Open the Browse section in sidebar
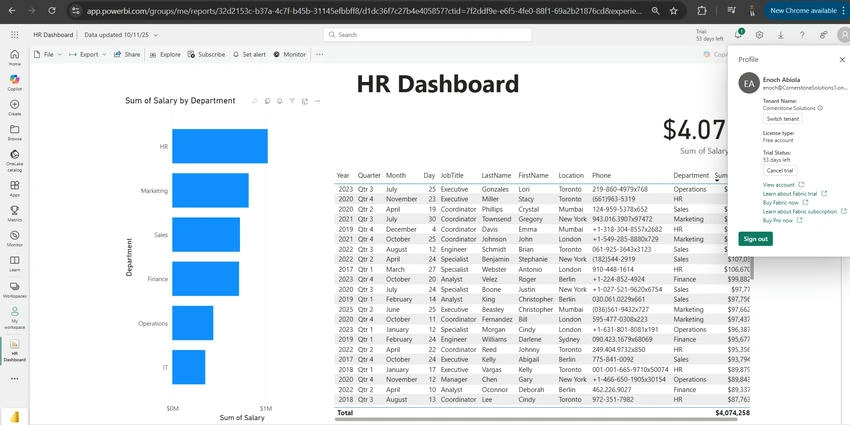The height and width of the screenshot is (425, 850). [15, 132]
